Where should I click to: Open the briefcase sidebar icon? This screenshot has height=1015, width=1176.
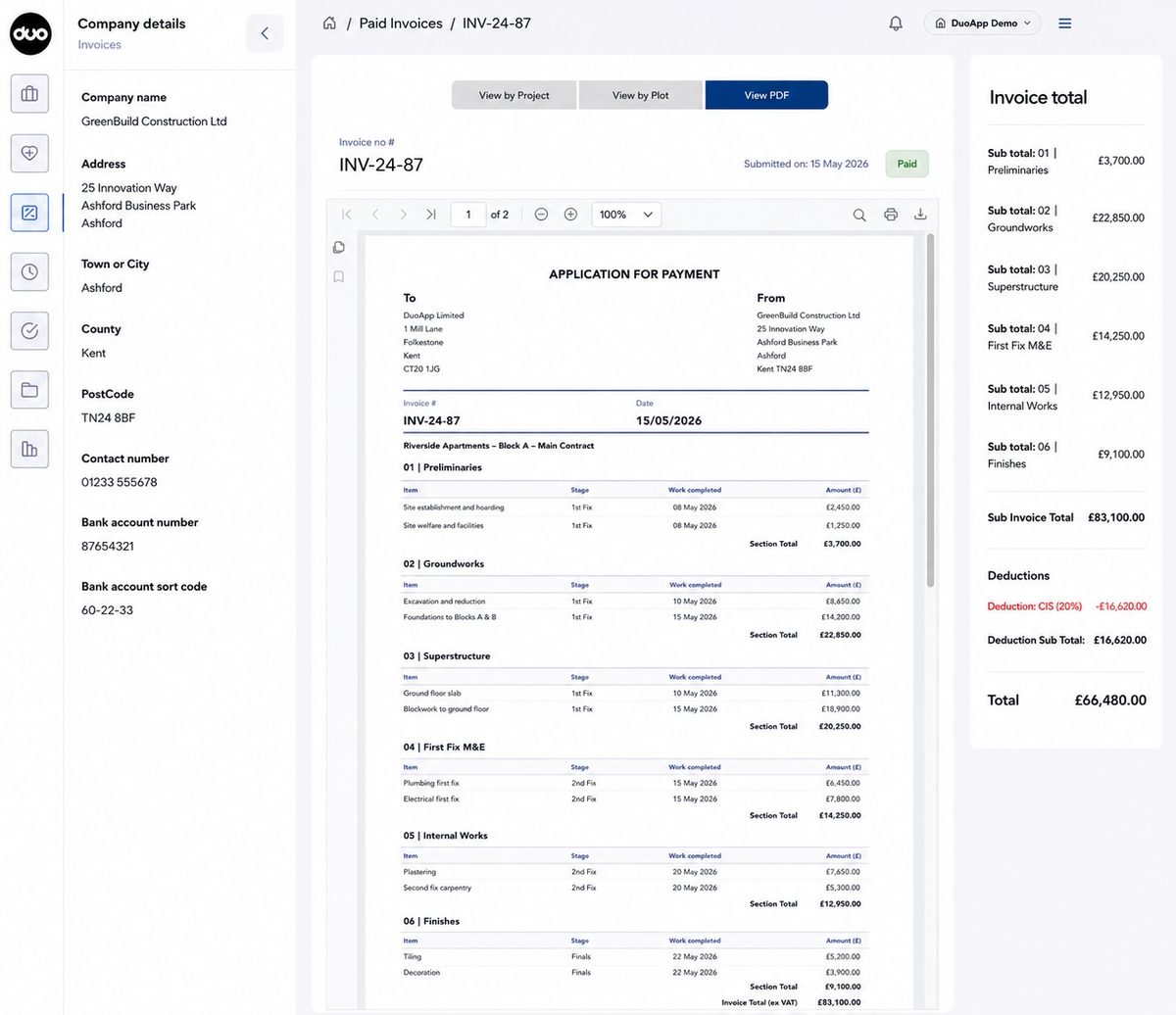coord(29,94)
